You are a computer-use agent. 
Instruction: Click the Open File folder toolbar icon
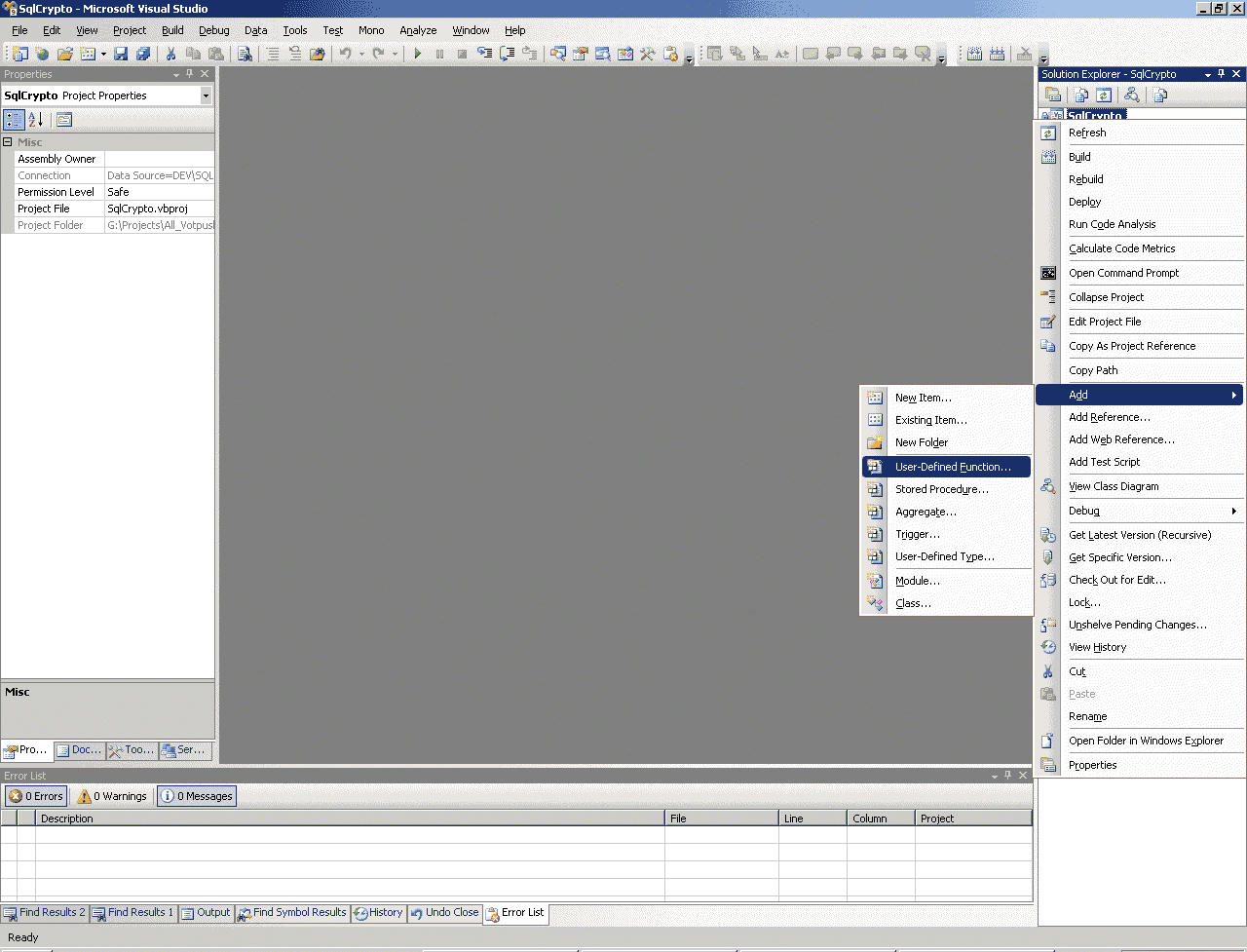pyautogui.click(x=65, y=55)
